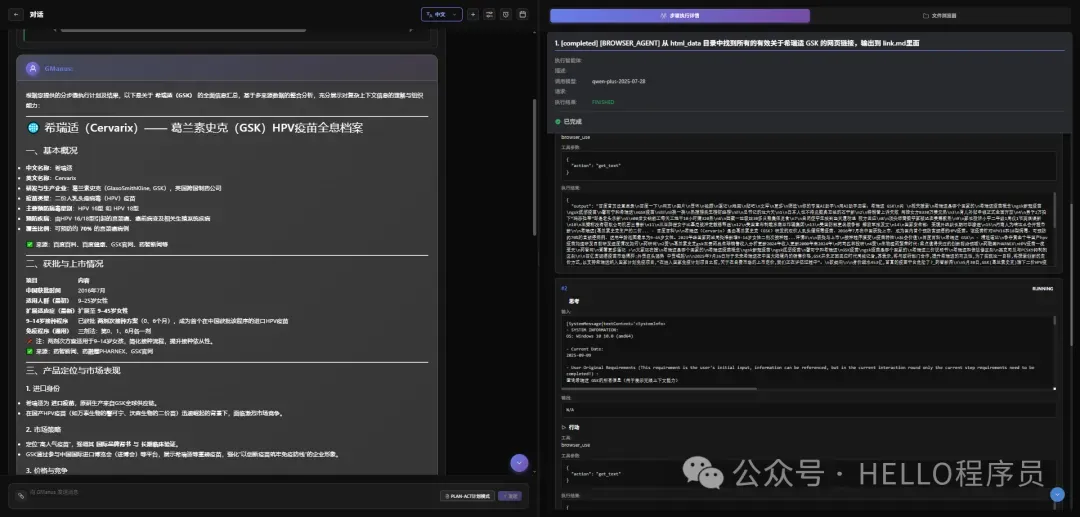1080x517 pixels.
Task: Click the purple scroll-to-bottom chat button
Action: 519,463
